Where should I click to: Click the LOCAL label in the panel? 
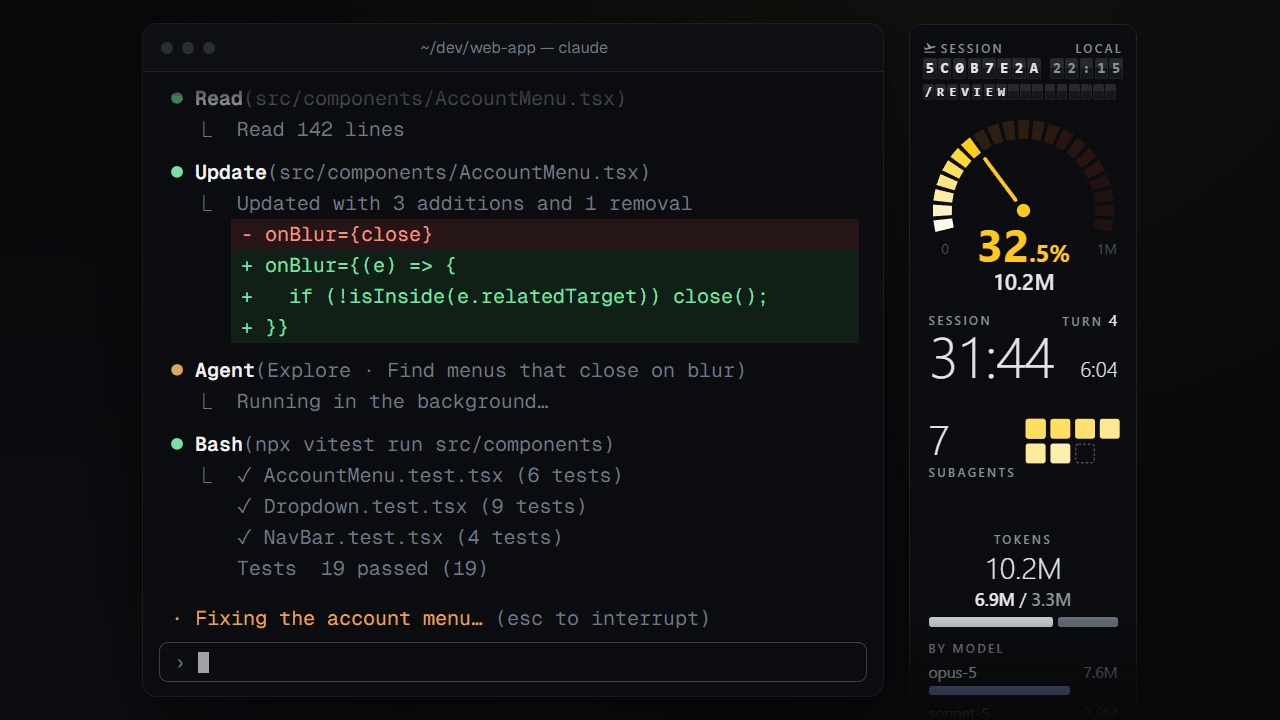pyautogui.click(x=1098, y=48)
